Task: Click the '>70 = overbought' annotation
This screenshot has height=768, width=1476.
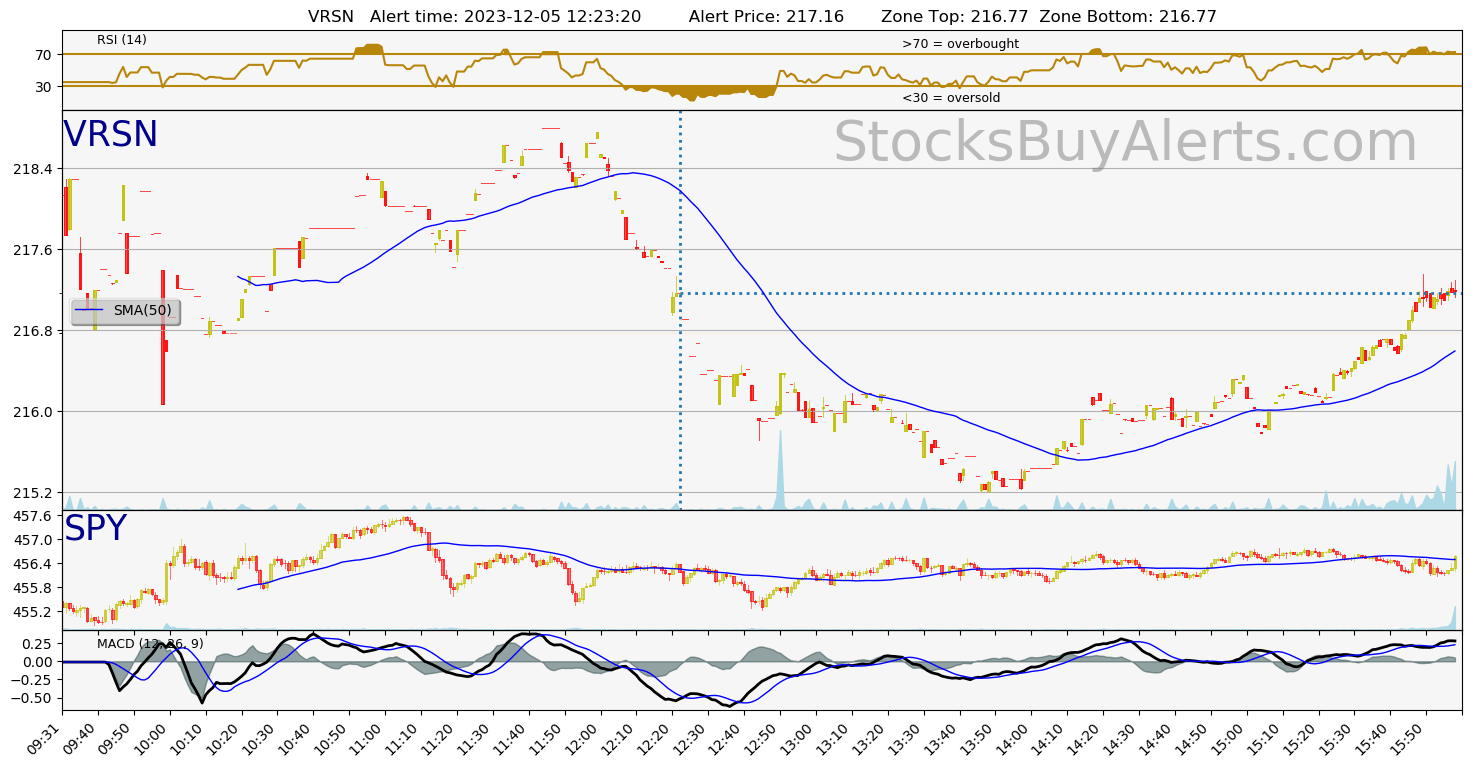Action: point(960,44)
